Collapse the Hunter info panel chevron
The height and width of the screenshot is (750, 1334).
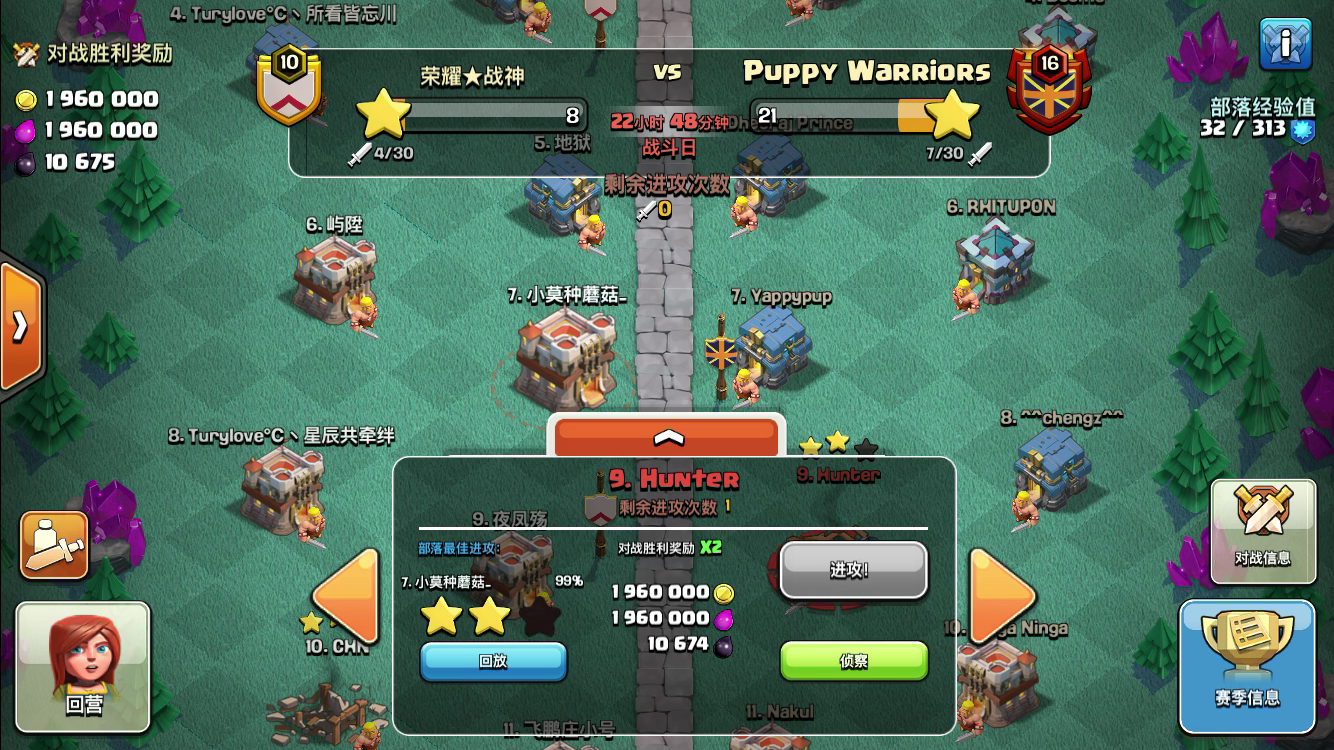(667, 437)
